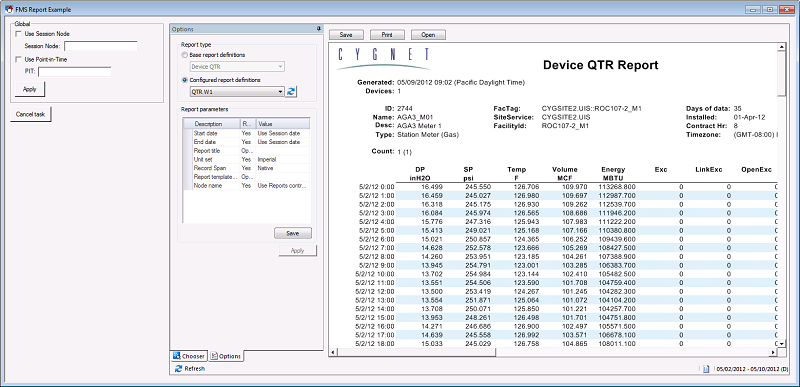800x387 pixels.
Task: Switch to the Chooser tab
Action: pyautogui.click(x=189, y=356)
